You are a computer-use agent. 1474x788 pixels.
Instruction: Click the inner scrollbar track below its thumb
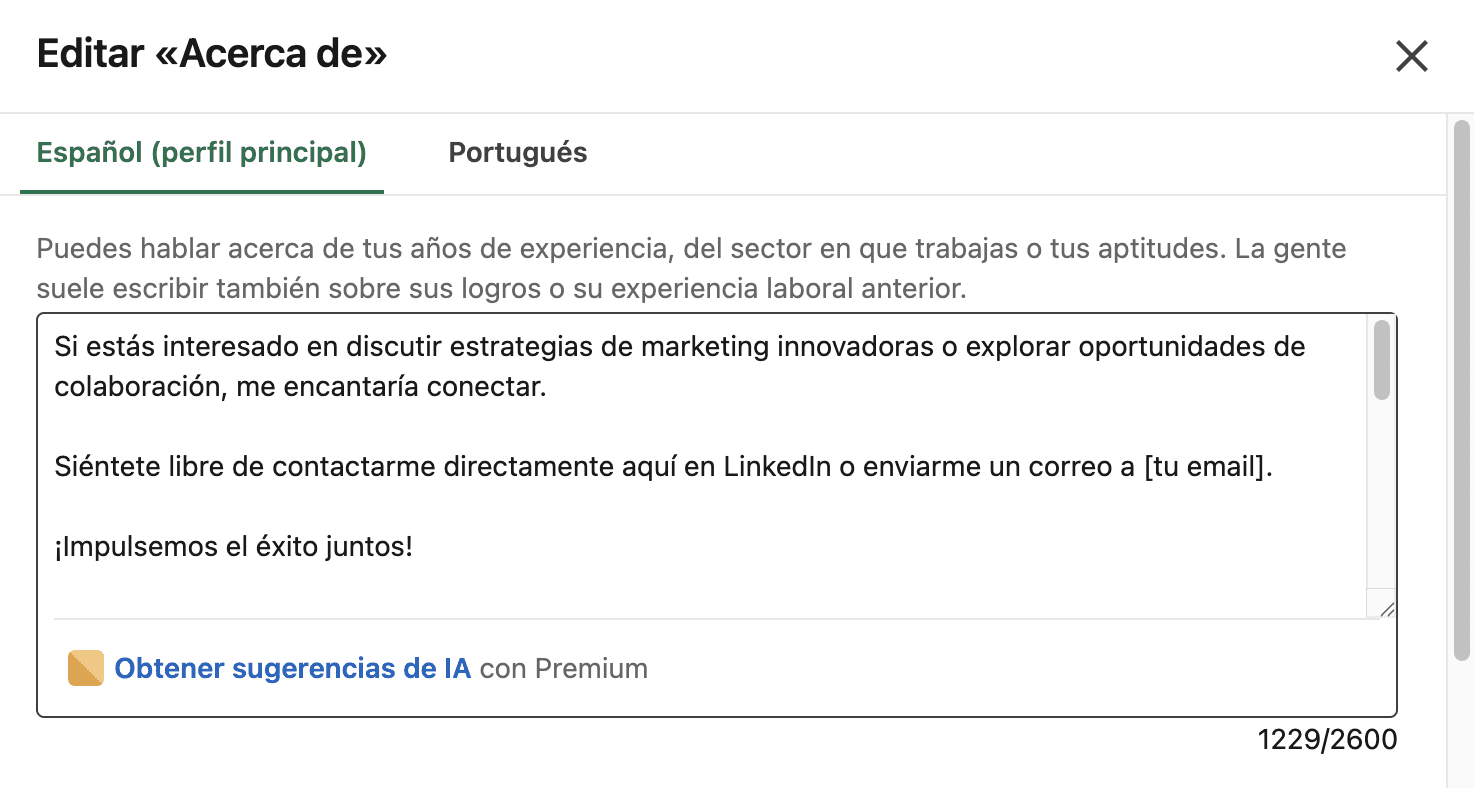(1382, 500)
